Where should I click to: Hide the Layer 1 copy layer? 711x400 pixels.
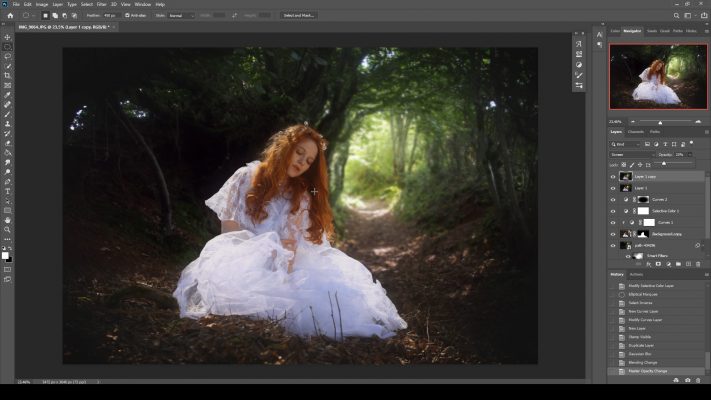pyautogui.click(x=614, y=176)
